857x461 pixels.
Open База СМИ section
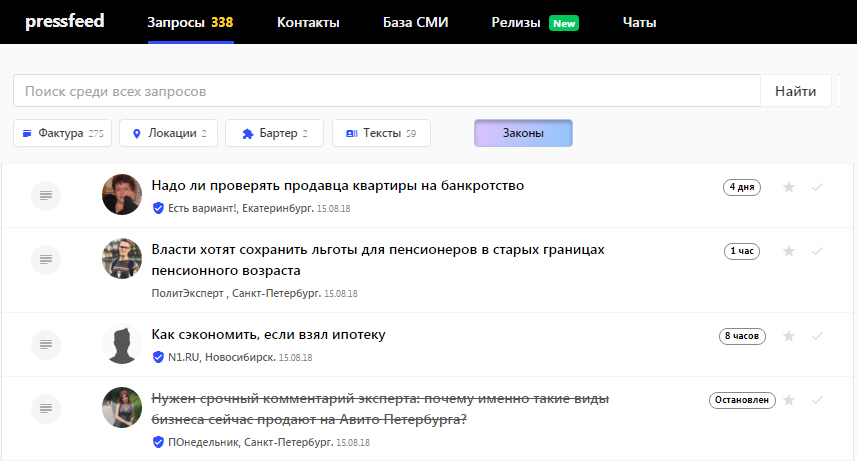(415, 22)
